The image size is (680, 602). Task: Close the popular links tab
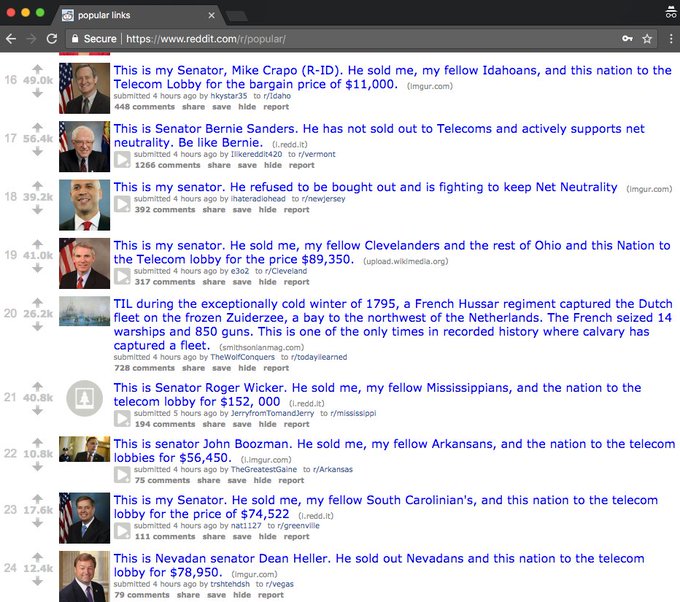[x=211, y=15]
